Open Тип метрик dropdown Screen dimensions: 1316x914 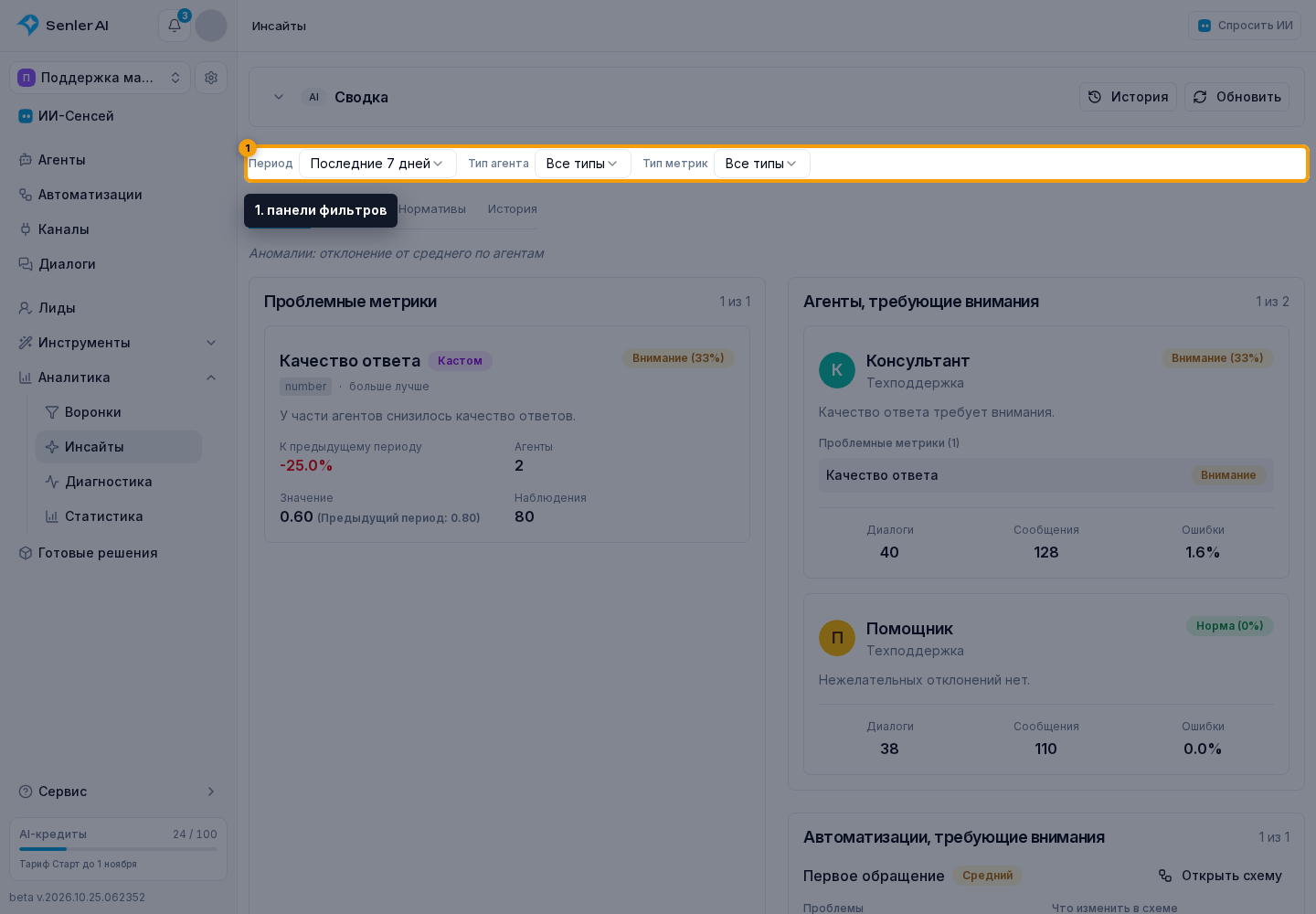point(762,164)
